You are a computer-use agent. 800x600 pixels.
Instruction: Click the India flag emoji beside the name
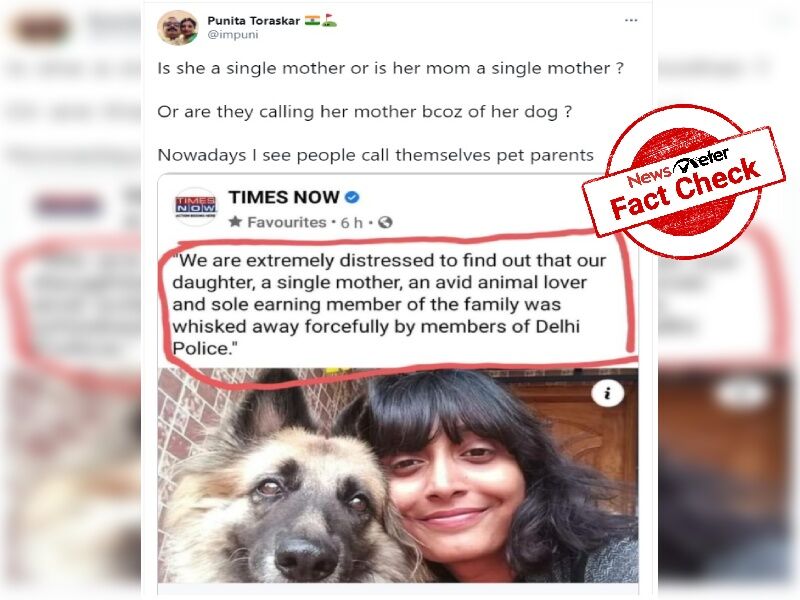[x=312, y=20]
